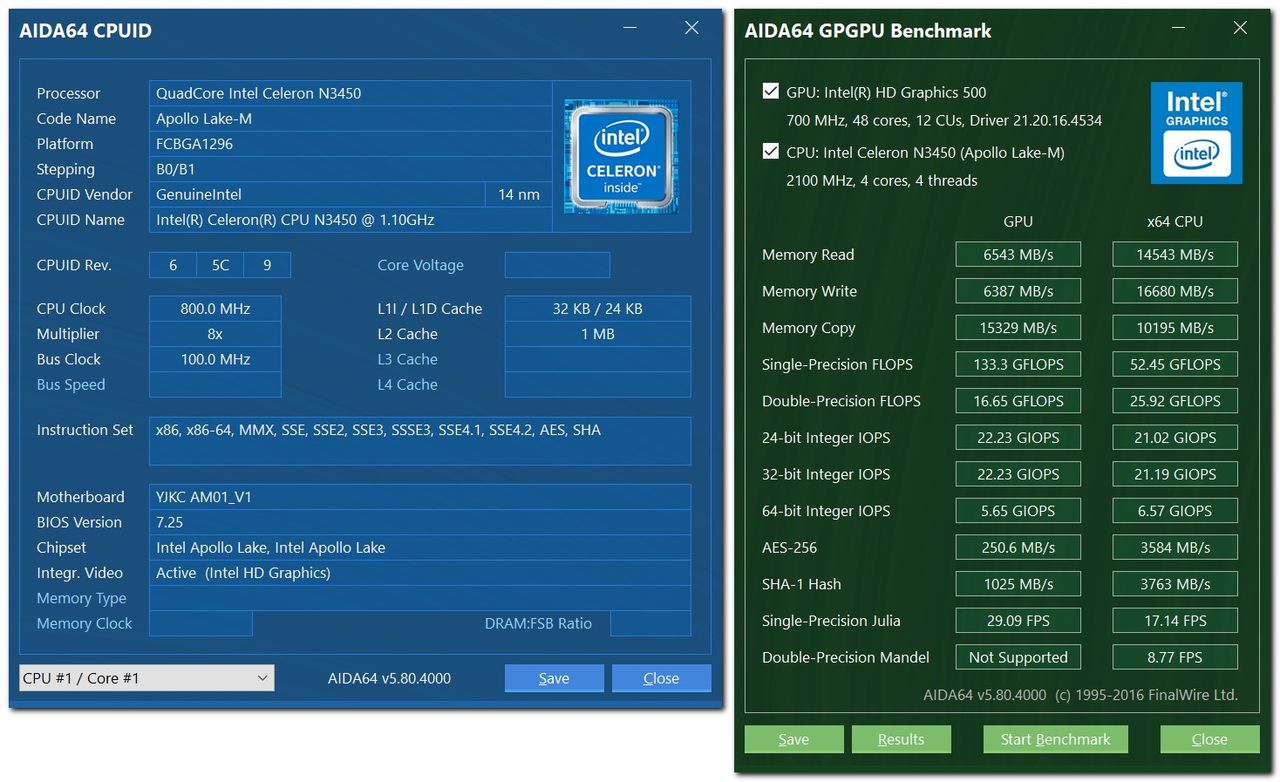Click GPU 64-bit Integer IOPS 5.65 GIOPS
This screenshot has width=1280, height=782.
[x=1018, y=511]
